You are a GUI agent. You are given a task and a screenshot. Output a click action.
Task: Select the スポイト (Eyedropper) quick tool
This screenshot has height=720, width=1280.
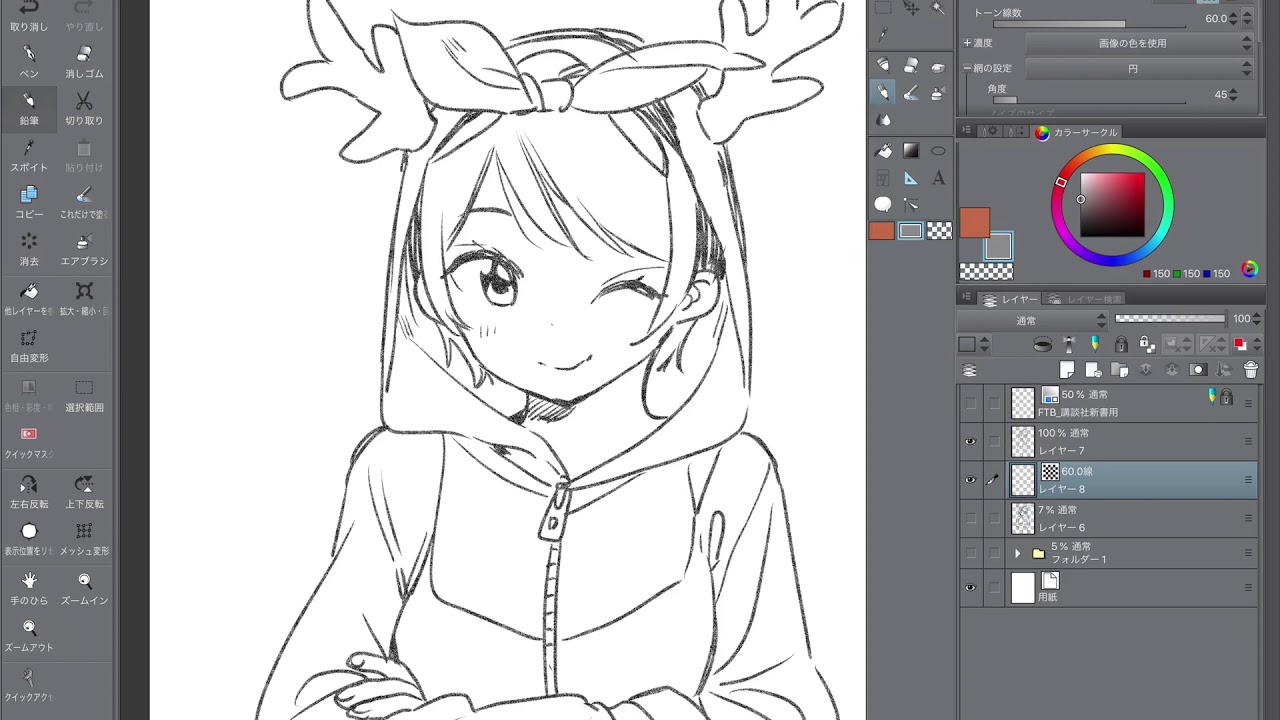click(29, 155)
